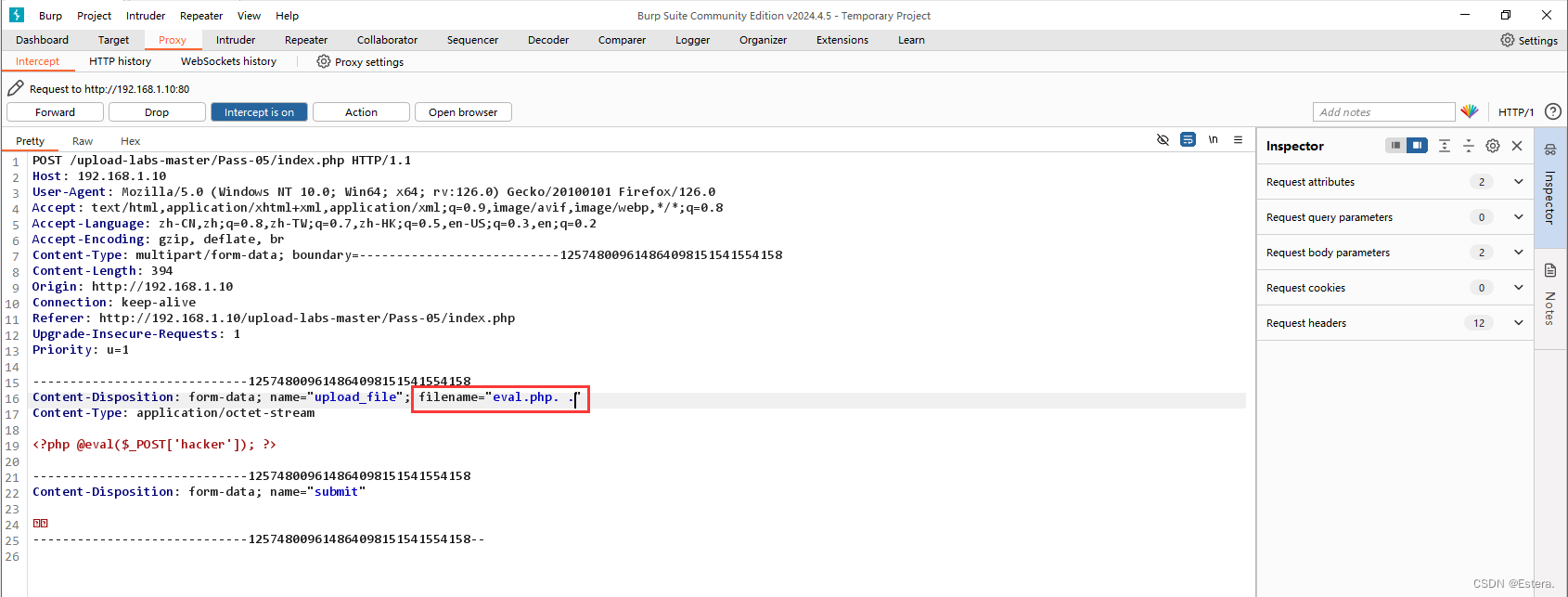
Task: Open the editor hamburger menu
Action: click(1238, 139)
